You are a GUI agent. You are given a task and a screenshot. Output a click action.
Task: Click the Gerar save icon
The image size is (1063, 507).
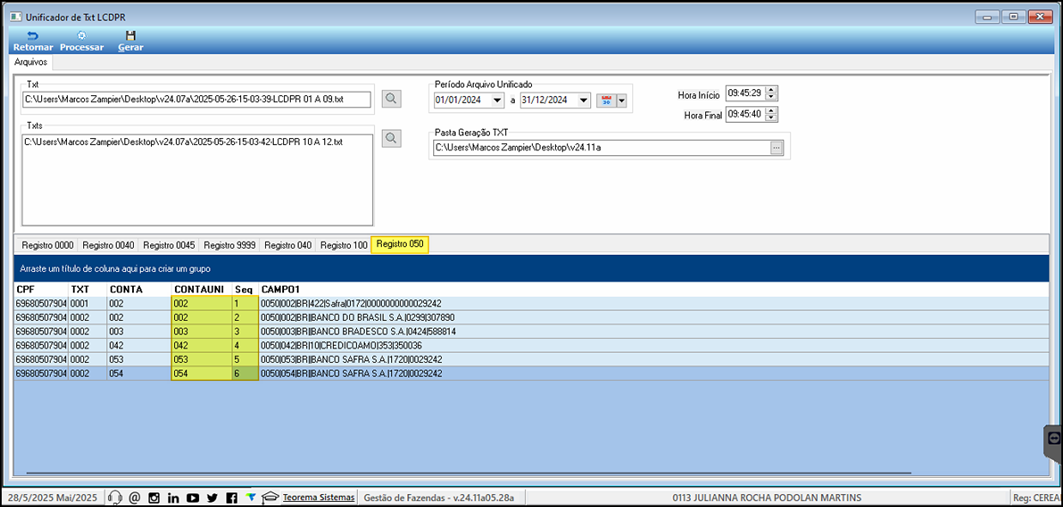coord(130,35)
